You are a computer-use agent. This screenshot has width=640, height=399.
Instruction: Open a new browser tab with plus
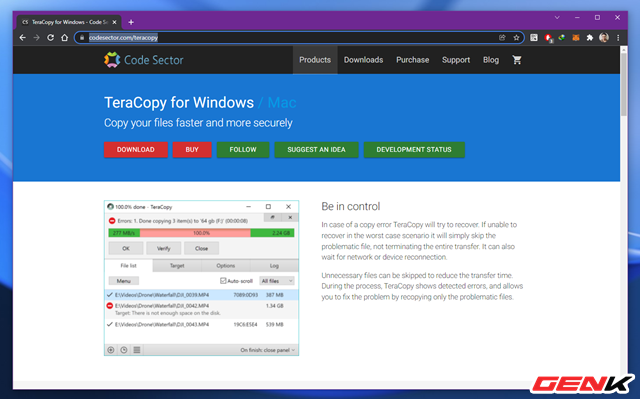click(131, 22)
